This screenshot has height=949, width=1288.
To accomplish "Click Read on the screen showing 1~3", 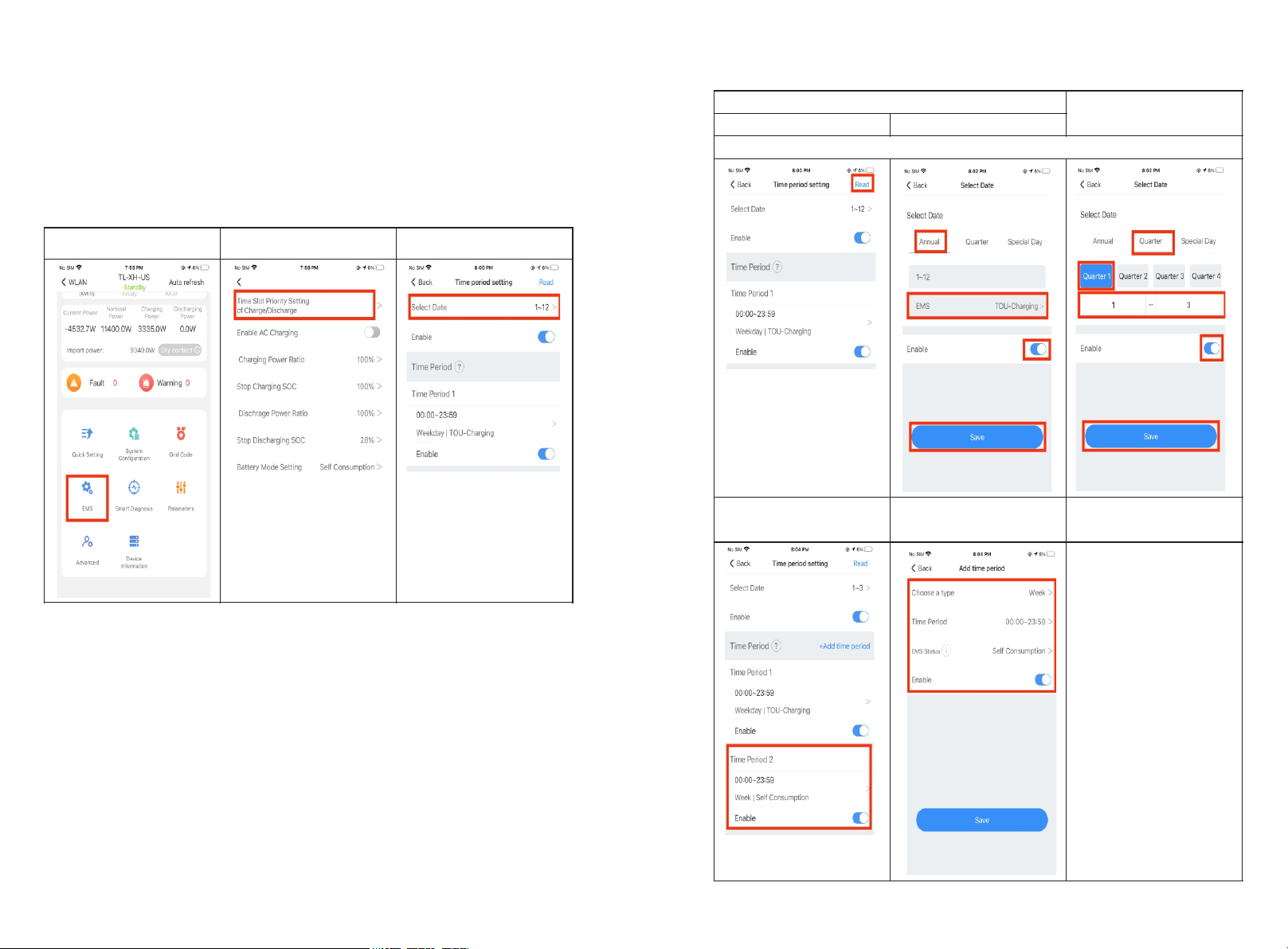I will pos(860,564).
